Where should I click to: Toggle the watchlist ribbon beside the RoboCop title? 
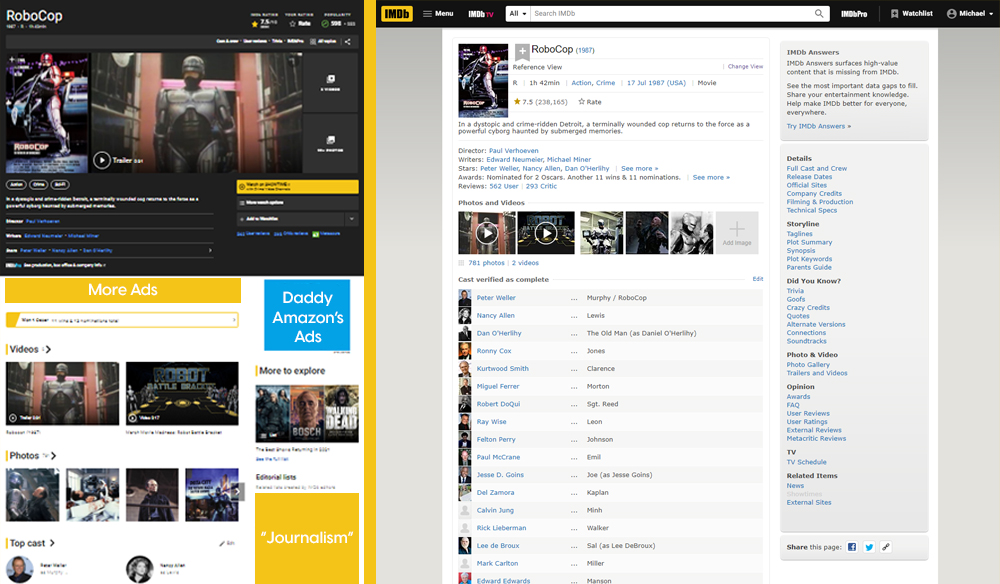[521, 51]
